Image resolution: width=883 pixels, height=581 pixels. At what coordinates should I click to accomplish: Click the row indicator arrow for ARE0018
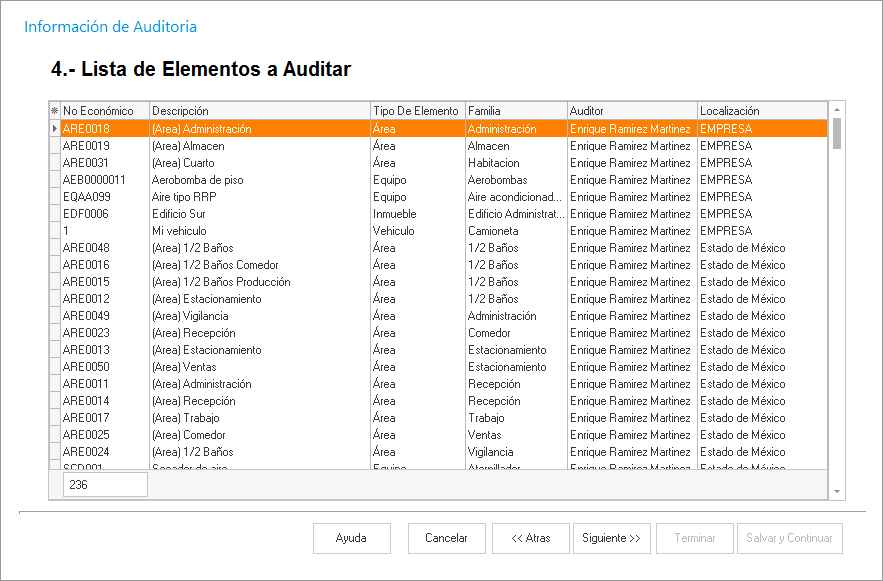(54, 129)
